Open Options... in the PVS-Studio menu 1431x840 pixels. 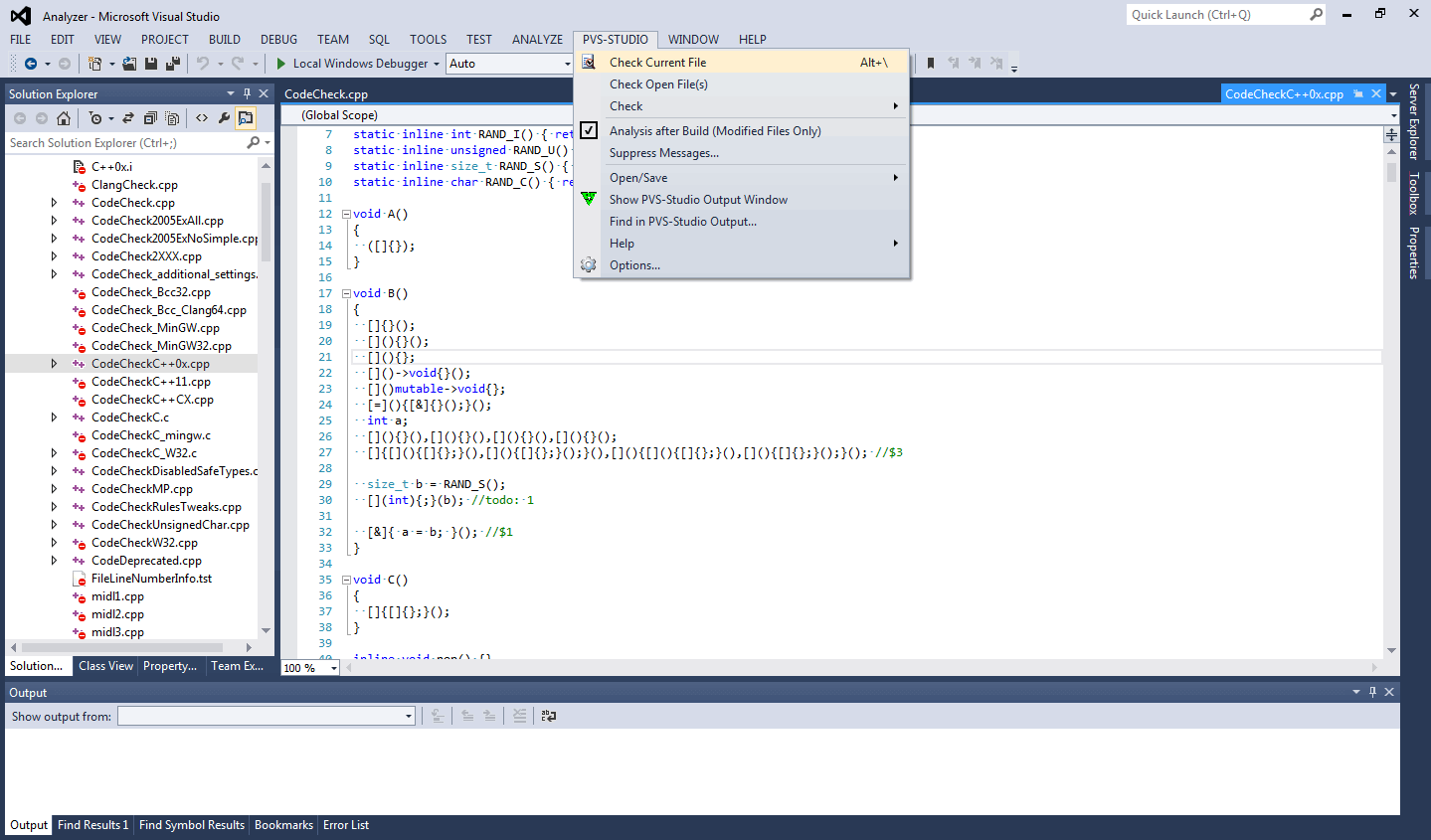pos(634,265)
